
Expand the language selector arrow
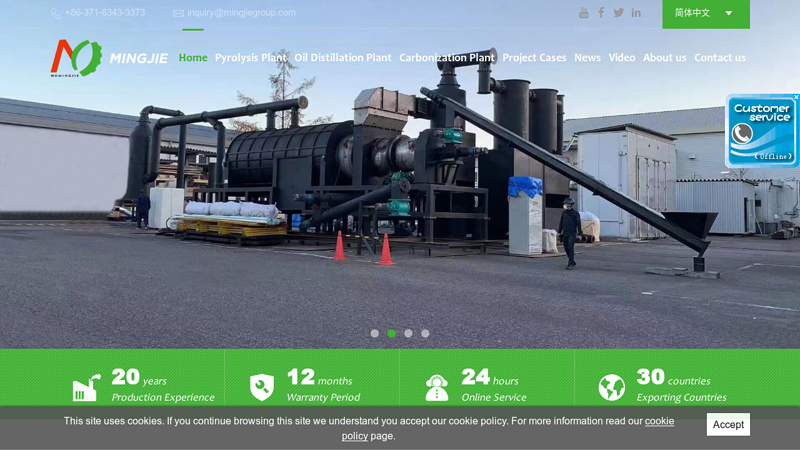click(x=729, y=13)
